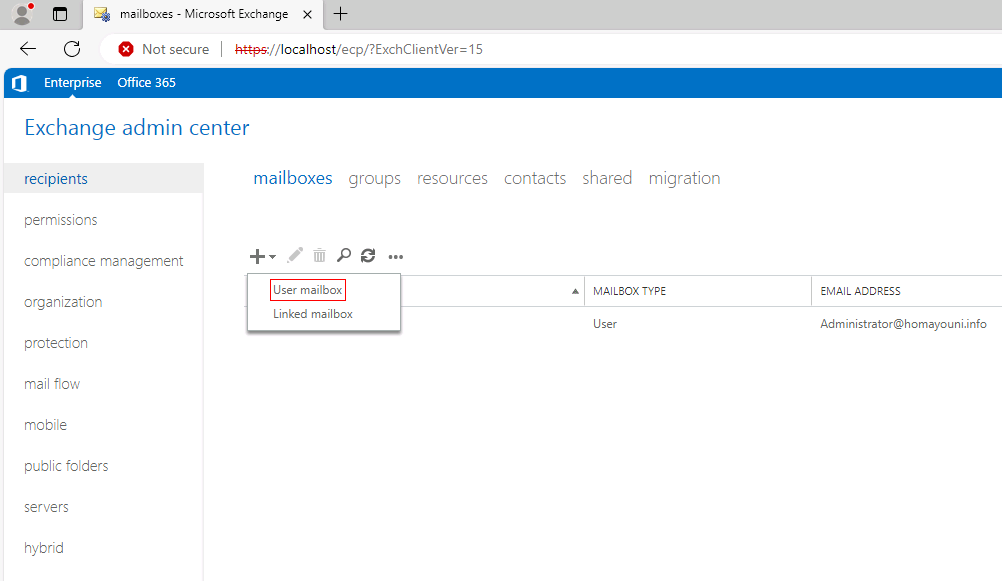Open permissions in the left navigation
The height and width of the screenshot is (581, 1002).
click(61, 220)
